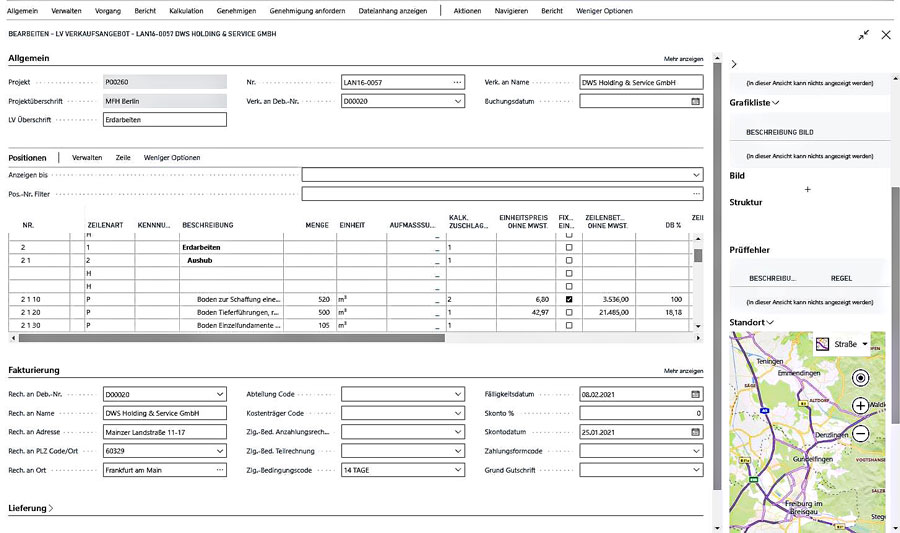Image resolution: width=900 pixels, height=533 pixels.
Task: Open the Genehmigen menu
Action: click(236, 11)
